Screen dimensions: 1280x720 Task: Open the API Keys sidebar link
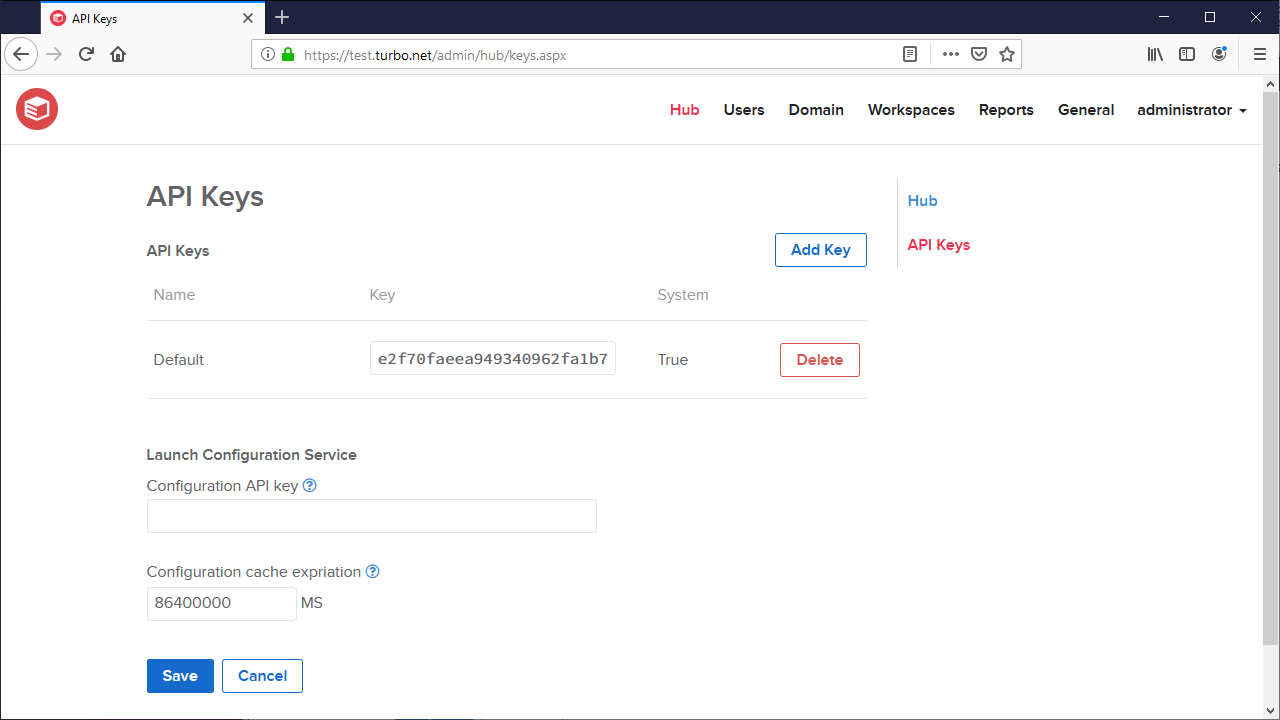click(938, 244)
